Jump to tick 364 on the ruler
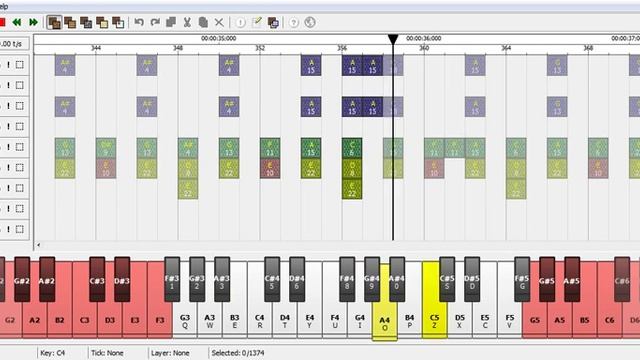Image resolution: width=640 pixels, height=360 pixels. (506, 48)
